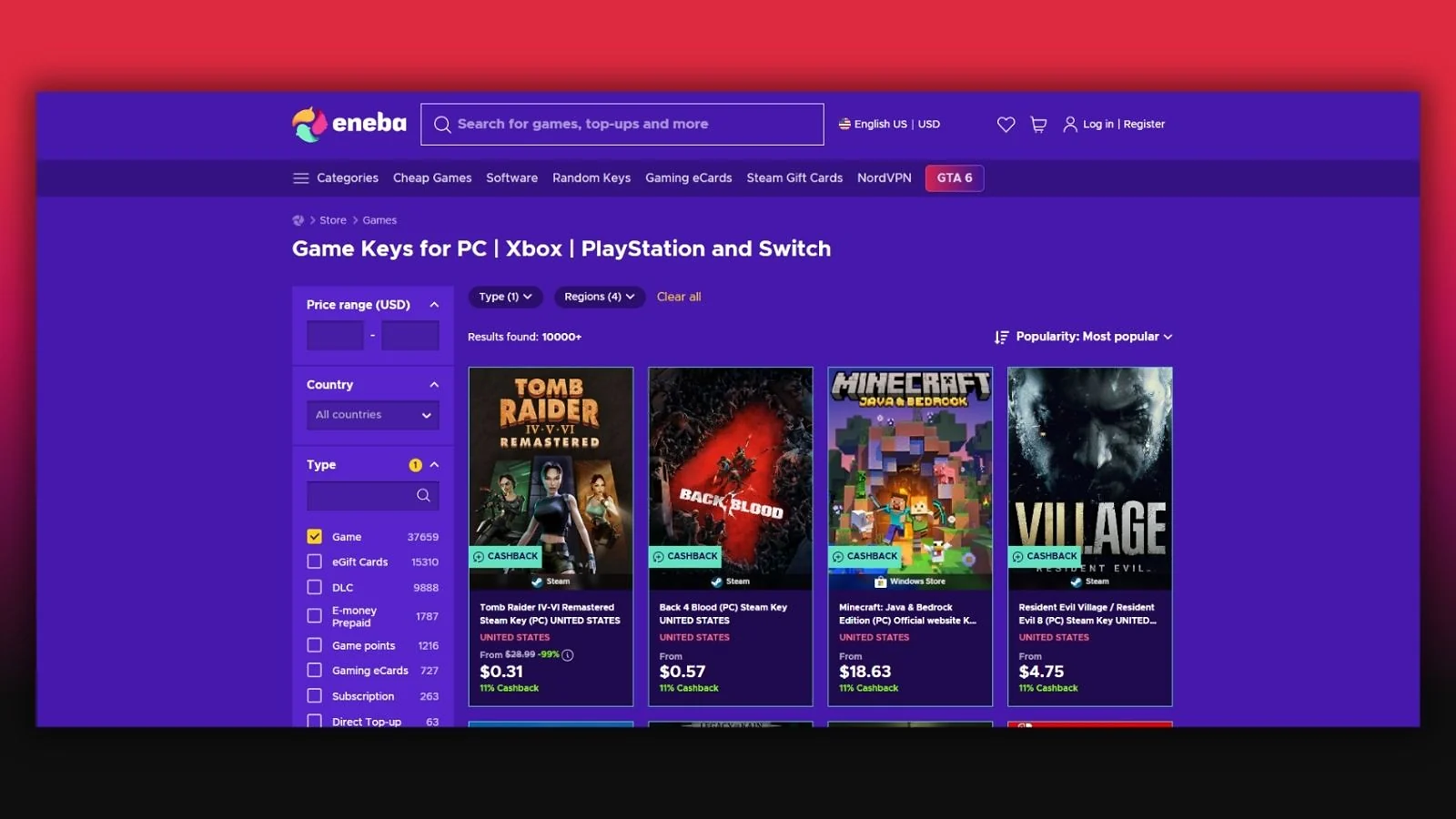Screen dimensions: 1456x819
Task: Open the All countries dropdown
Action: [x=373, y=415]
